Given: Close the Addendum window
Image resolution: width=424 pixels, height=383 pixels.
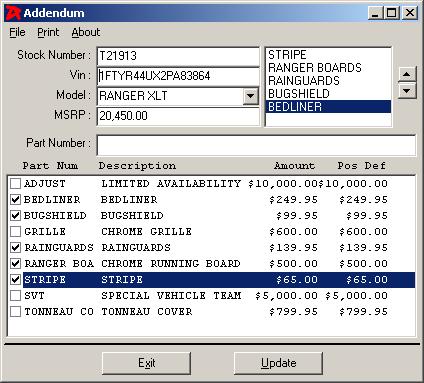Looking at the screenshot, I should pos(410,13).
